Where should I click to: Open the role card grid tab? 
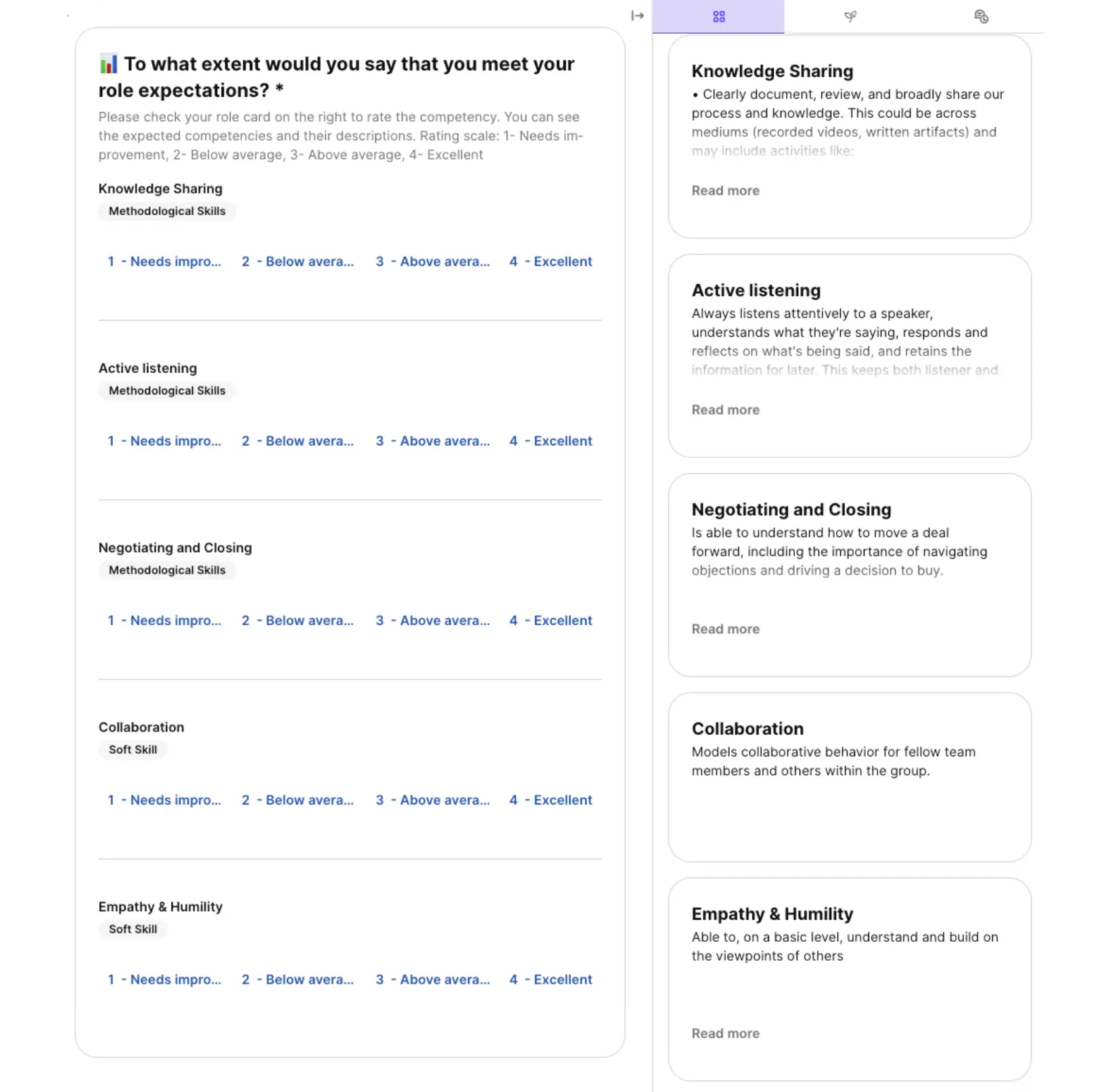[718, 16]
